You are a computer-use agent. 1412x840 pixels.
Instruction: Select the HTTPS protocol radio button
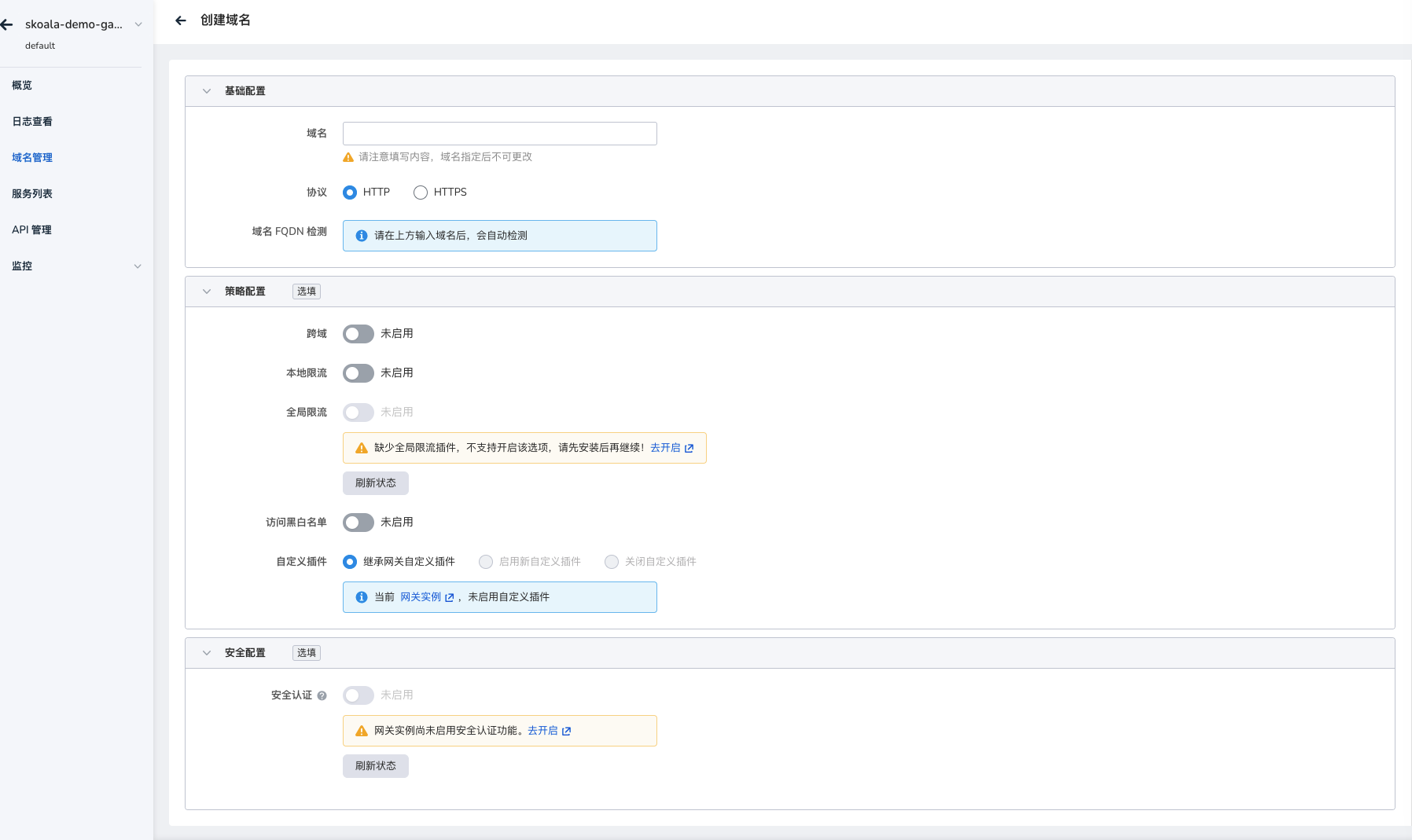click(x=421, y=193)
